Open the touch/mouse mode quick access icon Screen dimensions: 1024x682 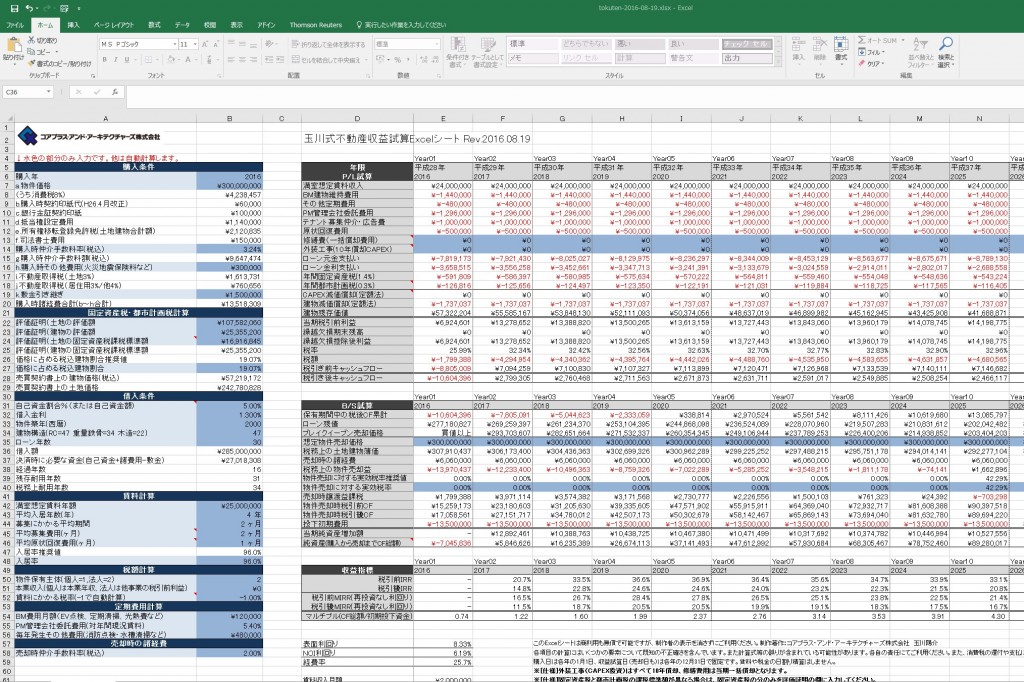(x=64, y=8)
